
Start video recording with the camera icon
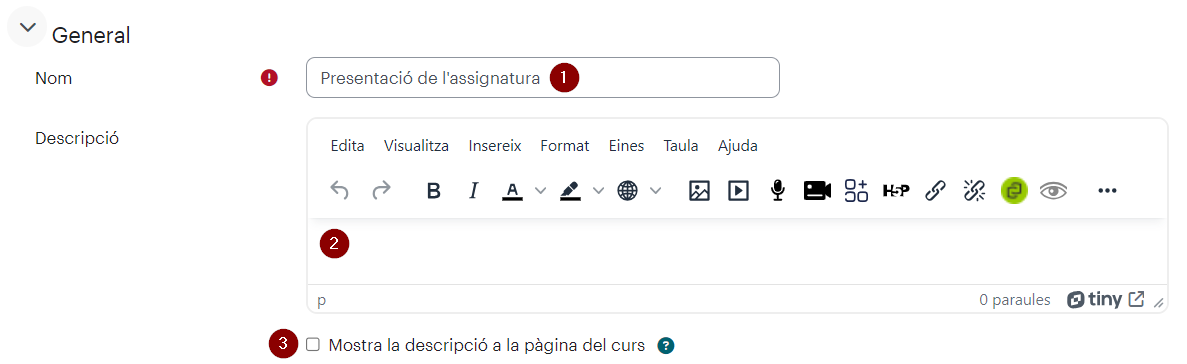[x=818, y=191]
